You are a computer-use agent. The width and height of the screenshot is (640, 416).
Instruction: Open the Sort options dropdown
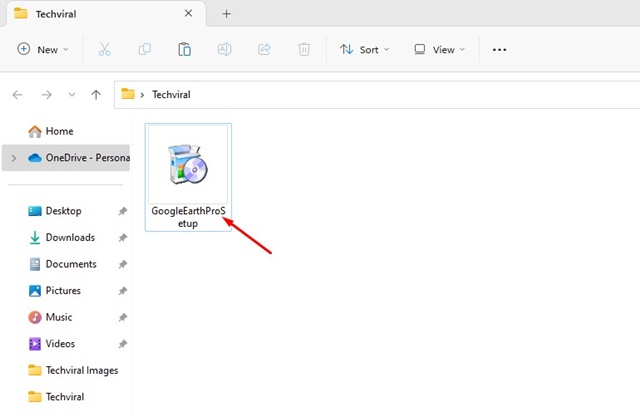pyautogui.click(x=364, y=49)
